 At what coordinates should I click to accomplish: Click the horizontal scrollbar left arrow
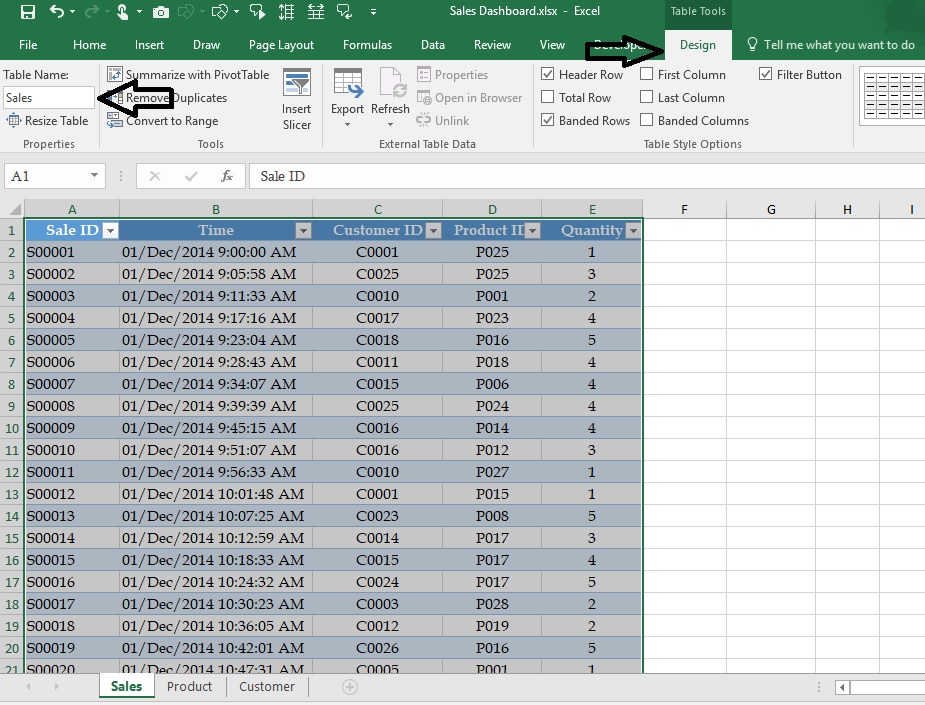(842, 687)
